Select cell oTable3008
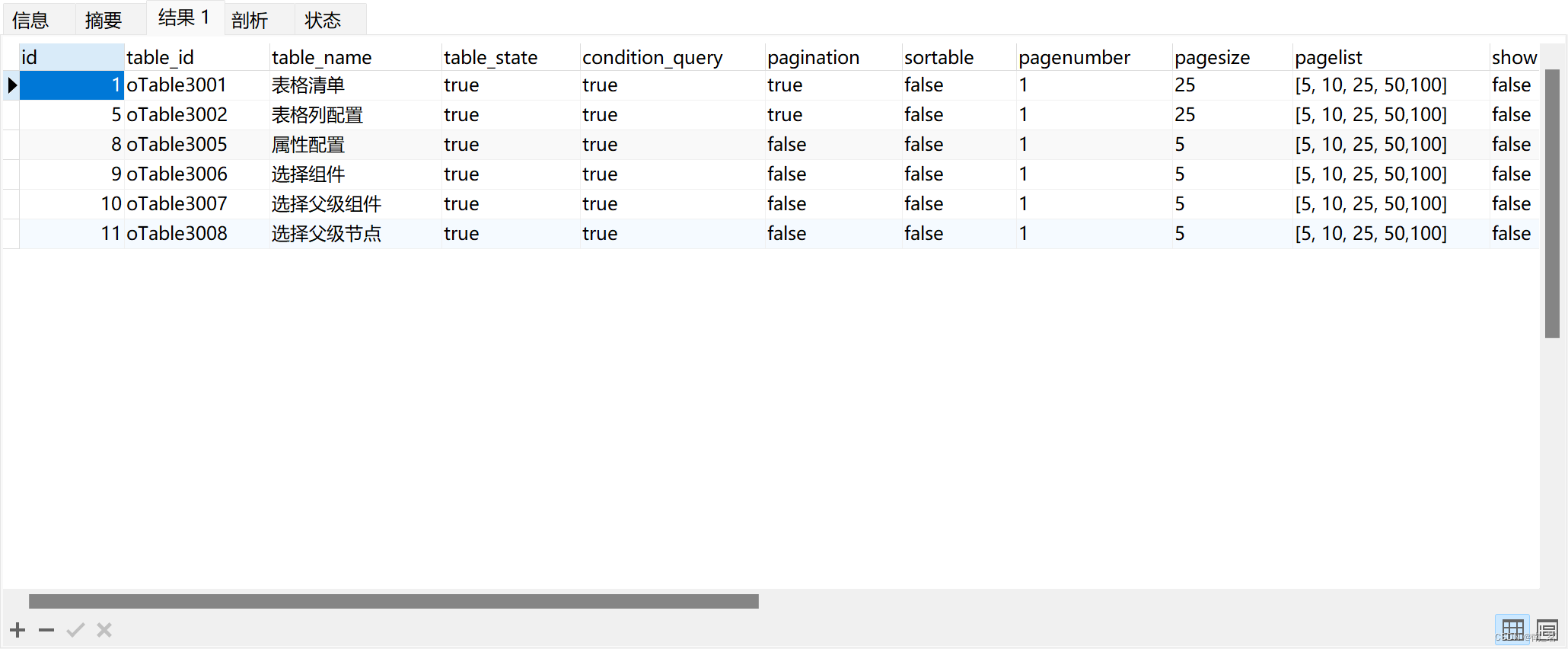This screenshot has width=1568, height=649. [x=196, y=234]
